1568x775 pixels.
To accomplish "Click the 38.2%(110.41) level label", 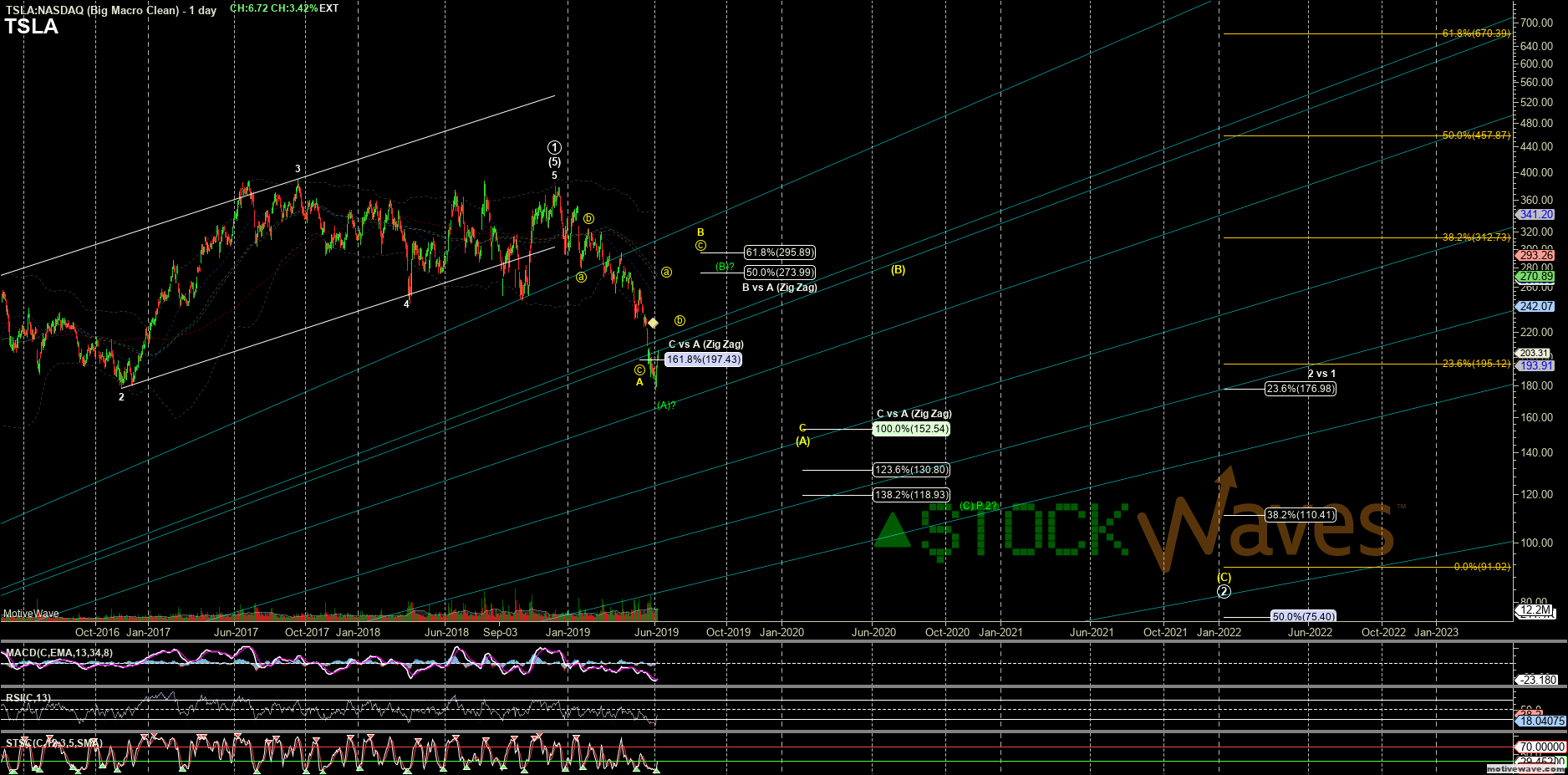I will pos(1301,515).
